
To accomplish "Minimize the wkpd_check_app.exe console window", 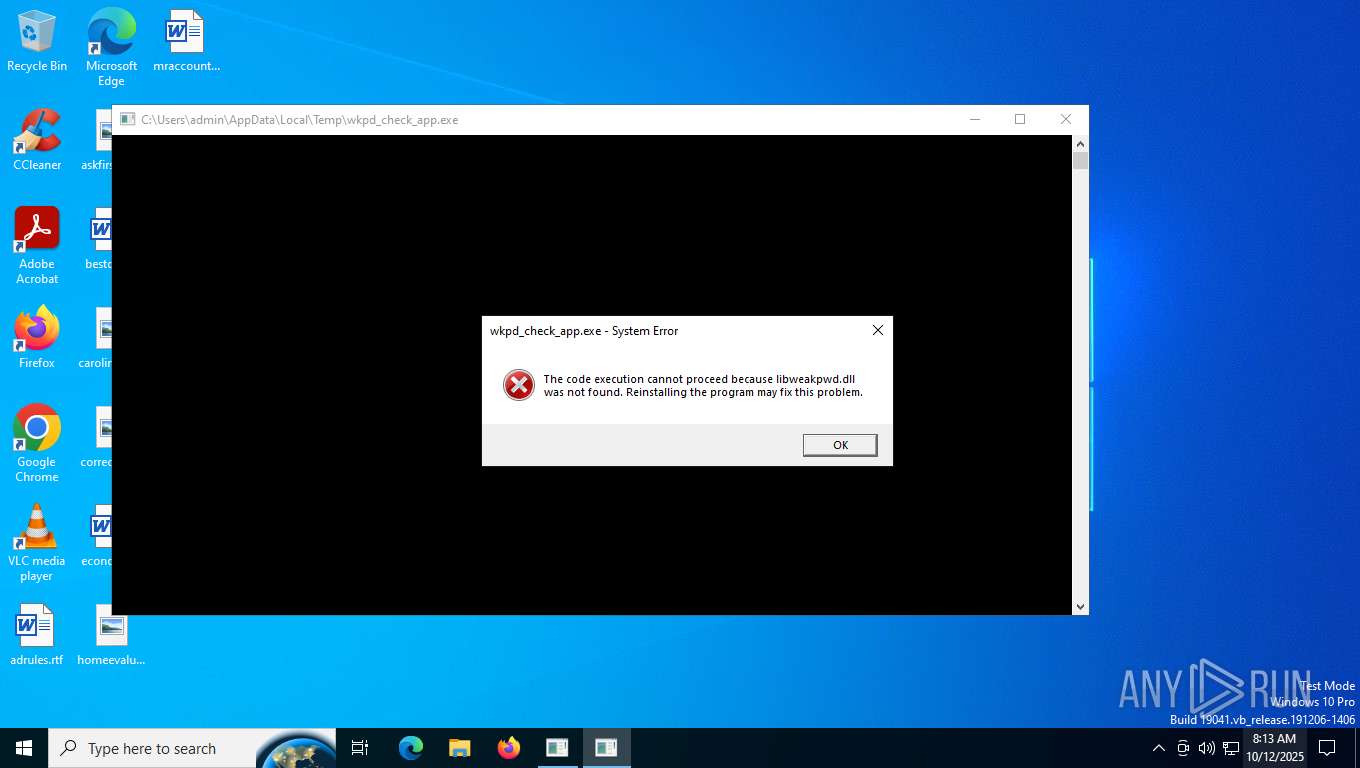I will (975, 119).
